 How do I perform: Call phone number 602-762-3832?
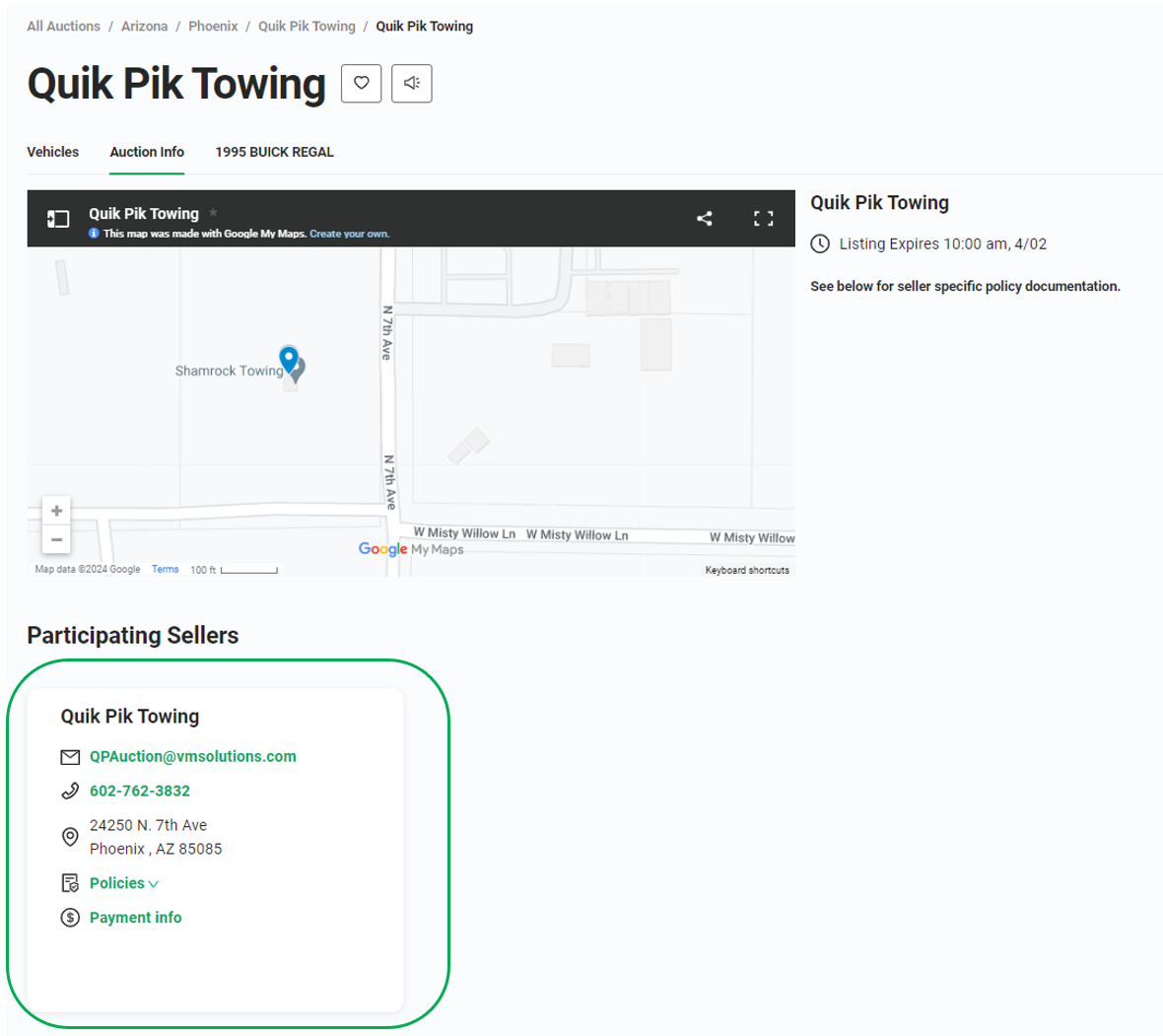[139, 791]
